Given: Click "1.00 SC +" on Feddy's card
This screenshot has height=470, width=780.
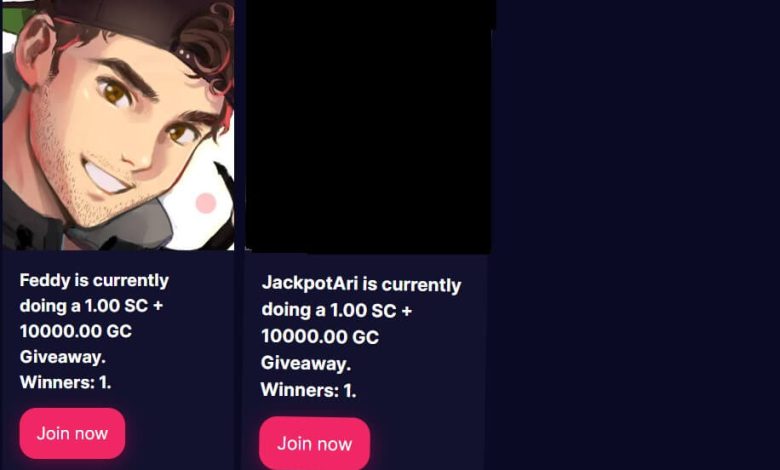Looking at the screenshot, I should 124,305.
